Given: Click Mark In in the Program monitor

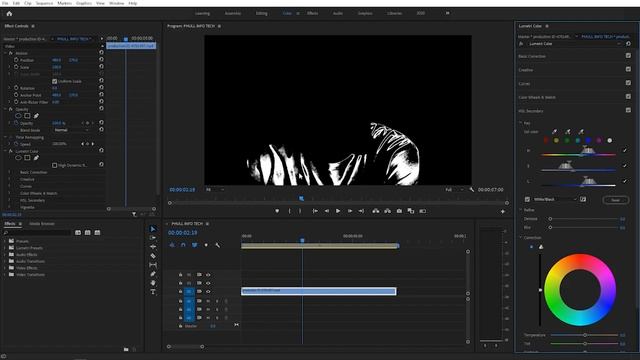Looking at the screenshot, I should click(x=290, y=211).
